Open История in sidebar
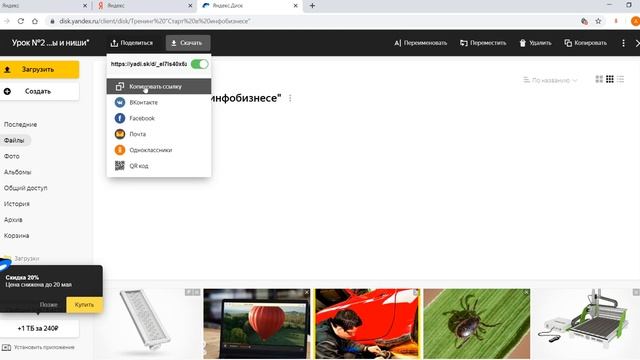640x360 pixels. 17,204
